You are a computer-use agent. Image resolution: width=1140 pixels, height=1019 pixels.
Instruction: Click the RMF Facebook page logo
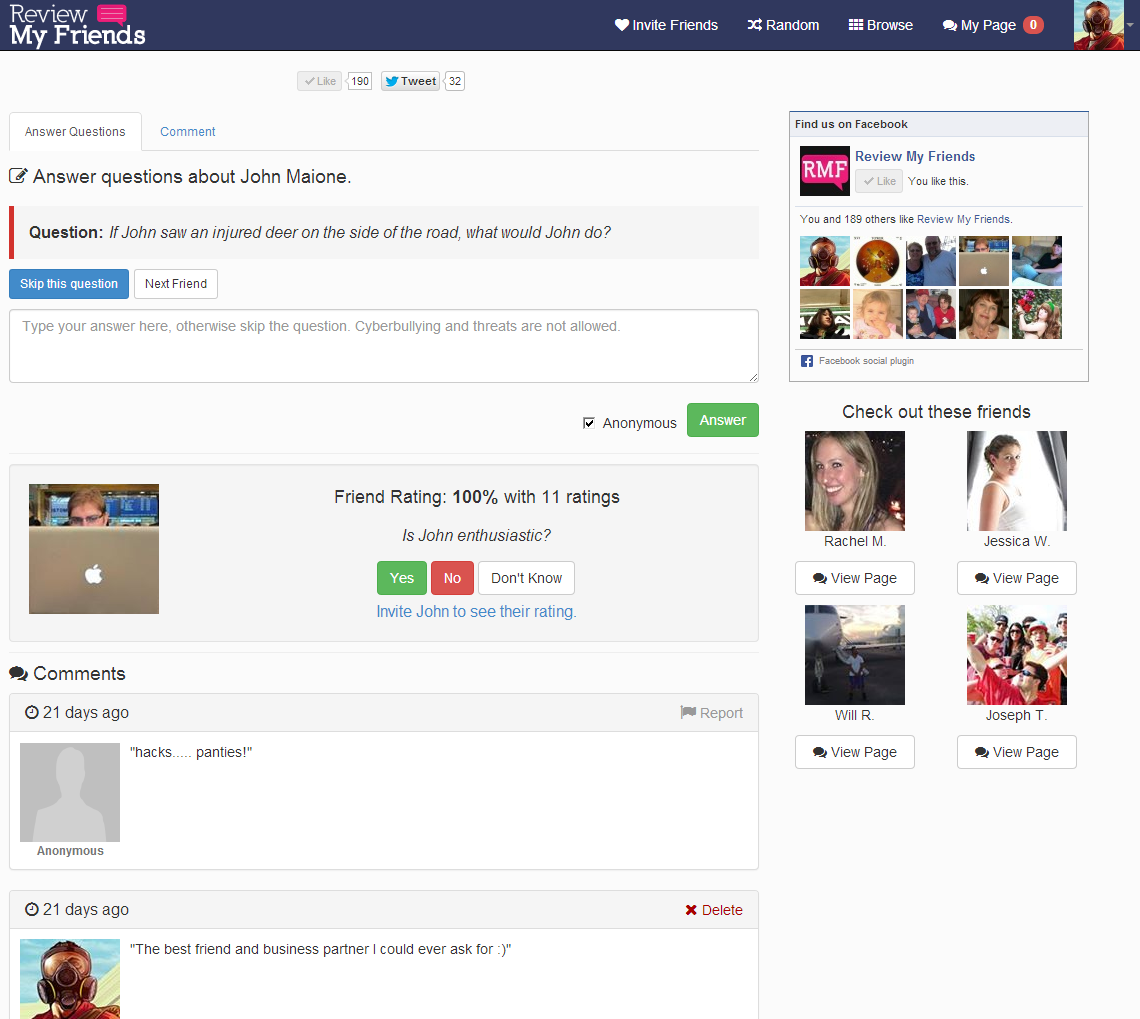coord(824,171)
